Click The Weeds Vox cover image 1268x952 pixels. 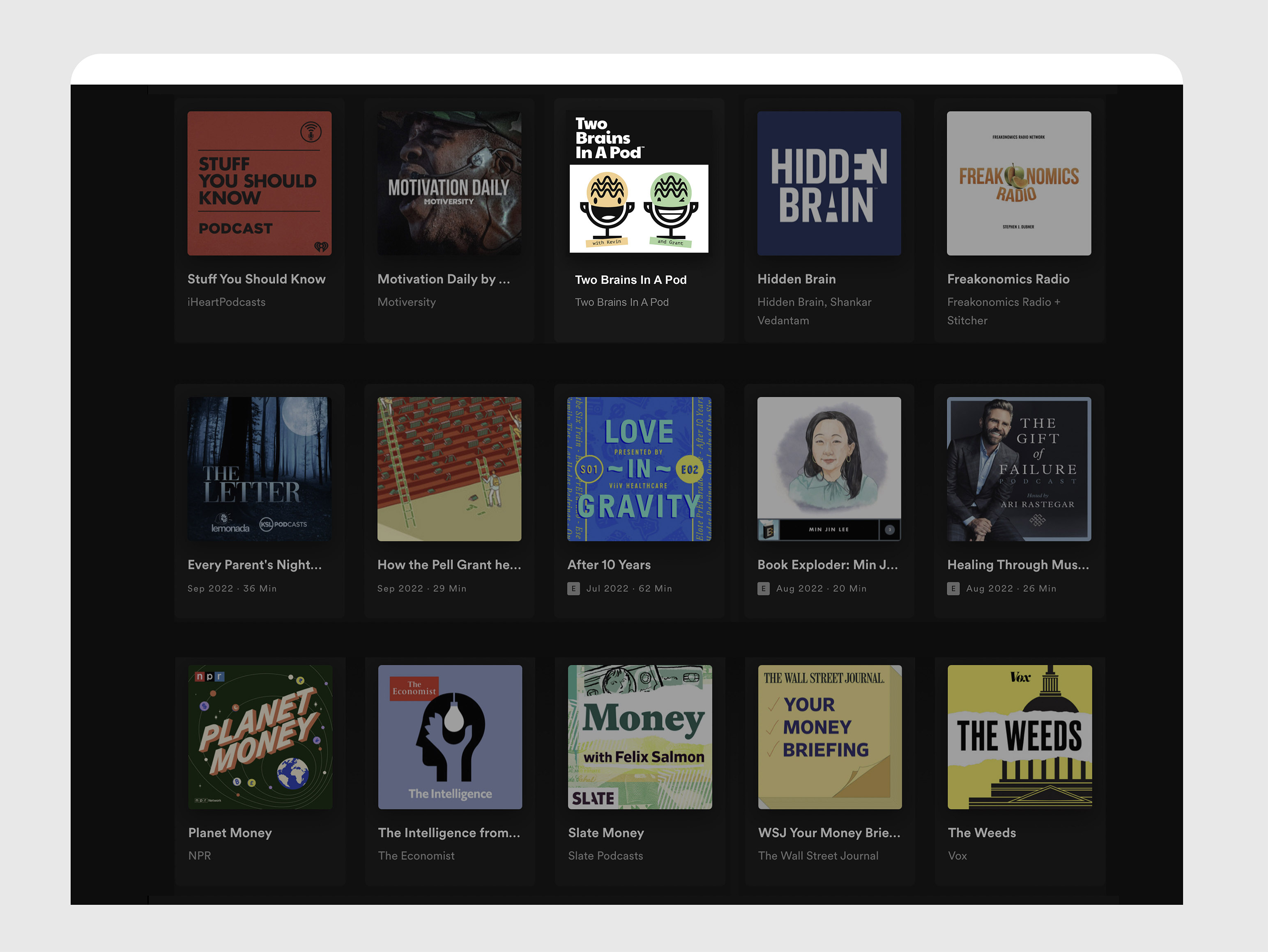[x=1019, y=736]
